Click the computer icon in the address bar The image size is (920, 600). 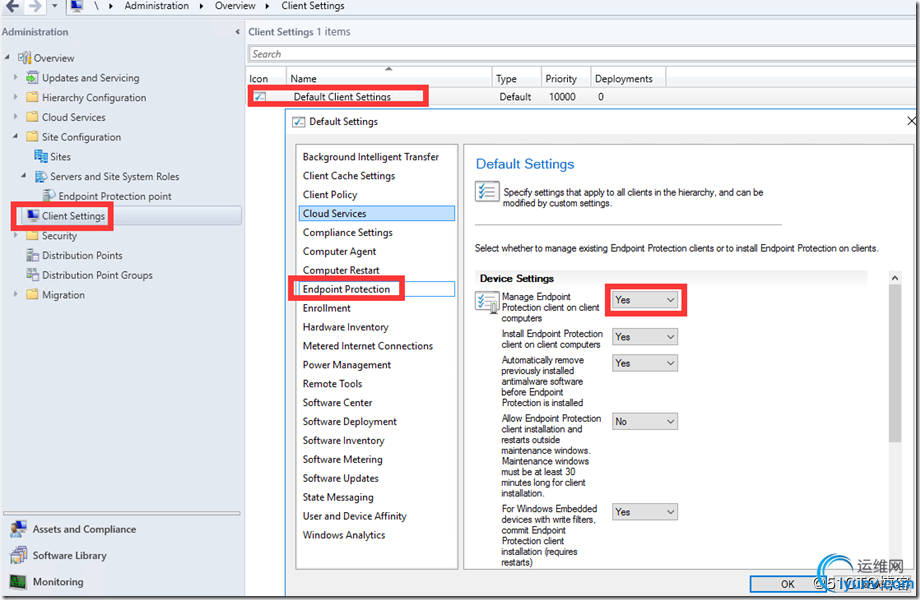click(x=76, y=6)
